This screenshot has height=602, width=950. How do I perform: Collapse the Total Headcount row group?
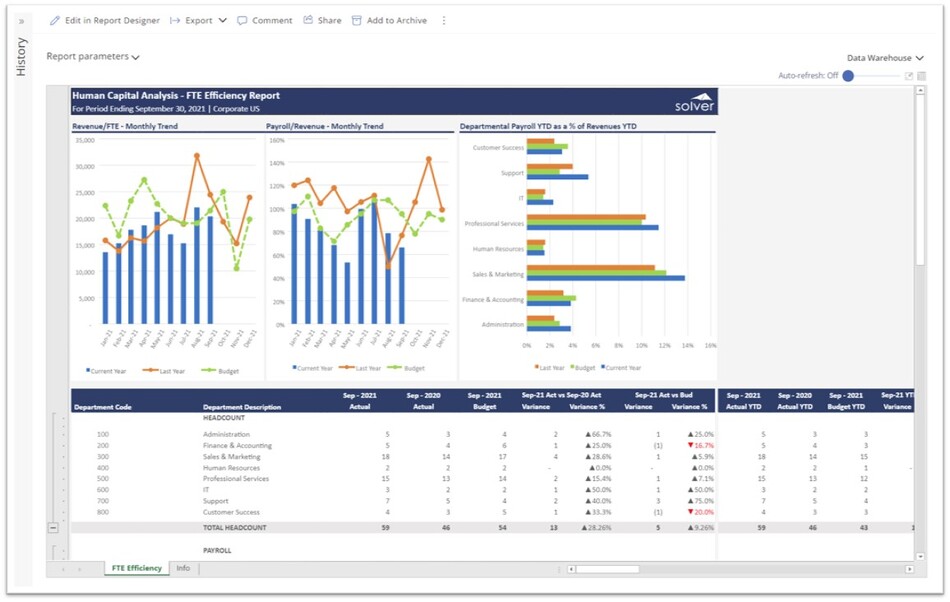(x=53, y=527)
